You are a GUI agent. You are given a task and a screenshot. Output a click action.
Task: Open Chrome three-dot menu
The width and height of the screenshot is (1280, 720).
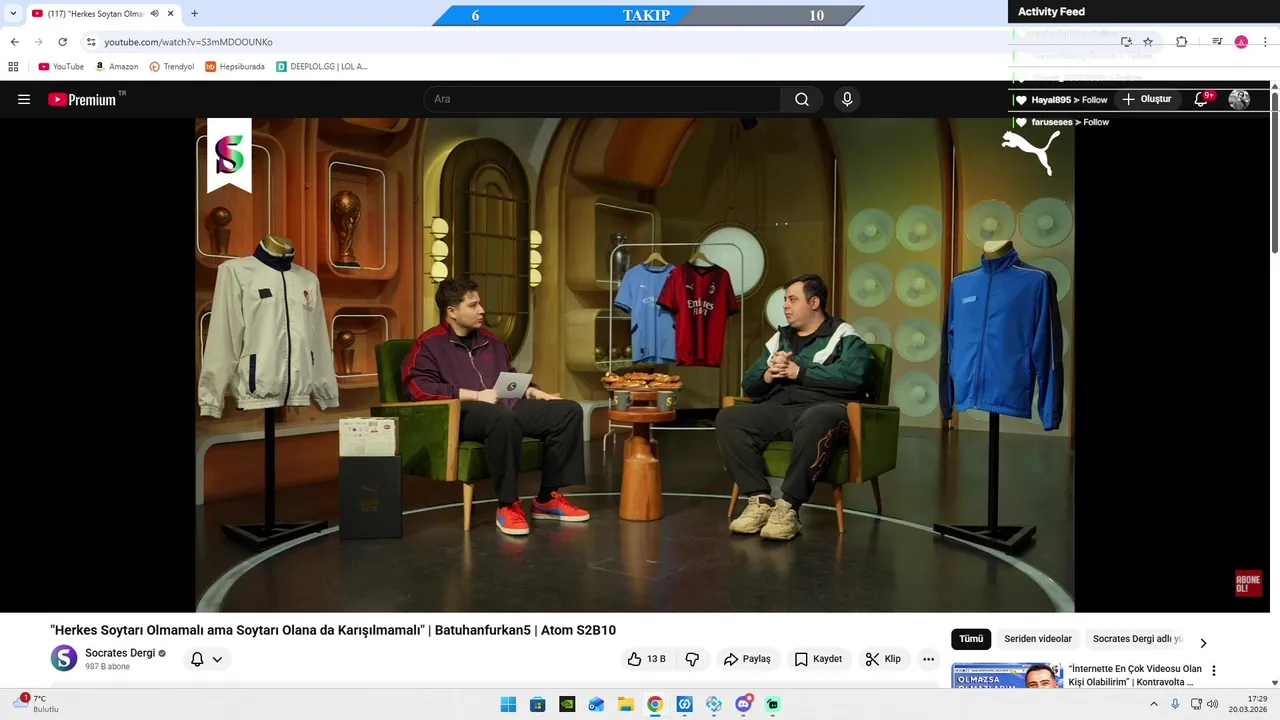[1266, 42]
